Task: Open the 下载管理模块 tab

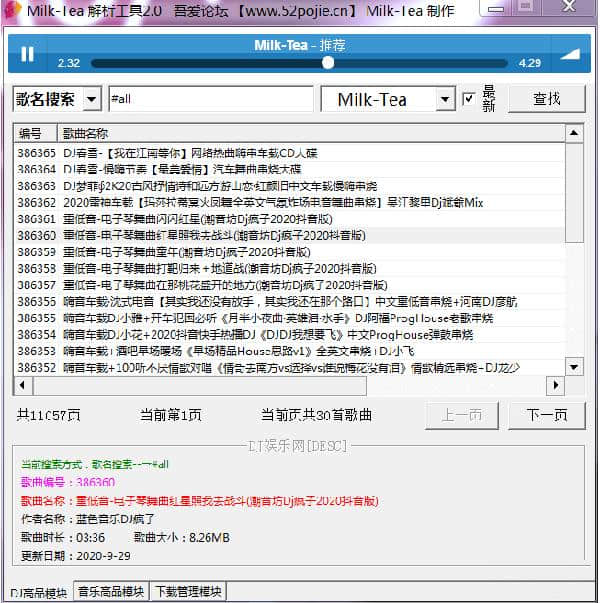Action: [x=188, y=591]
